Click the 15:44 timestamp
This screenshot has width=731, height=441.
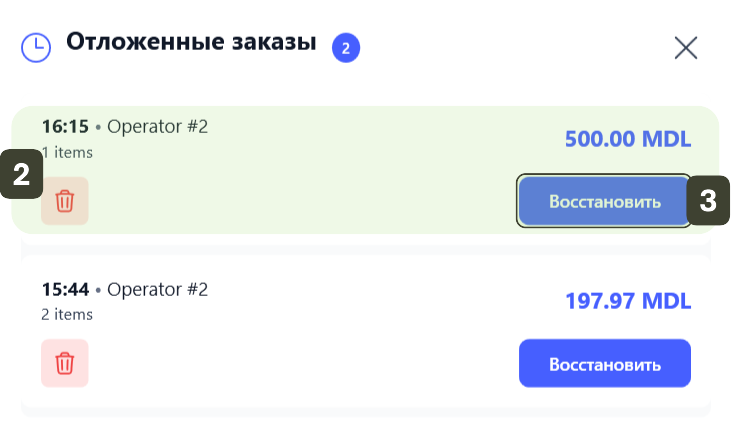point(65,290)
